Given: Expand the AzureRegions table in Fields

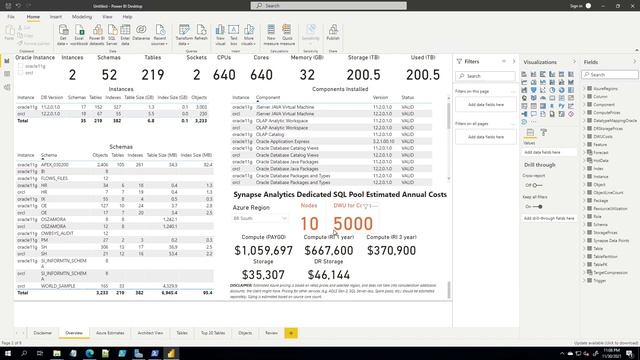Looking at the screenshot, I should (584, 89).
